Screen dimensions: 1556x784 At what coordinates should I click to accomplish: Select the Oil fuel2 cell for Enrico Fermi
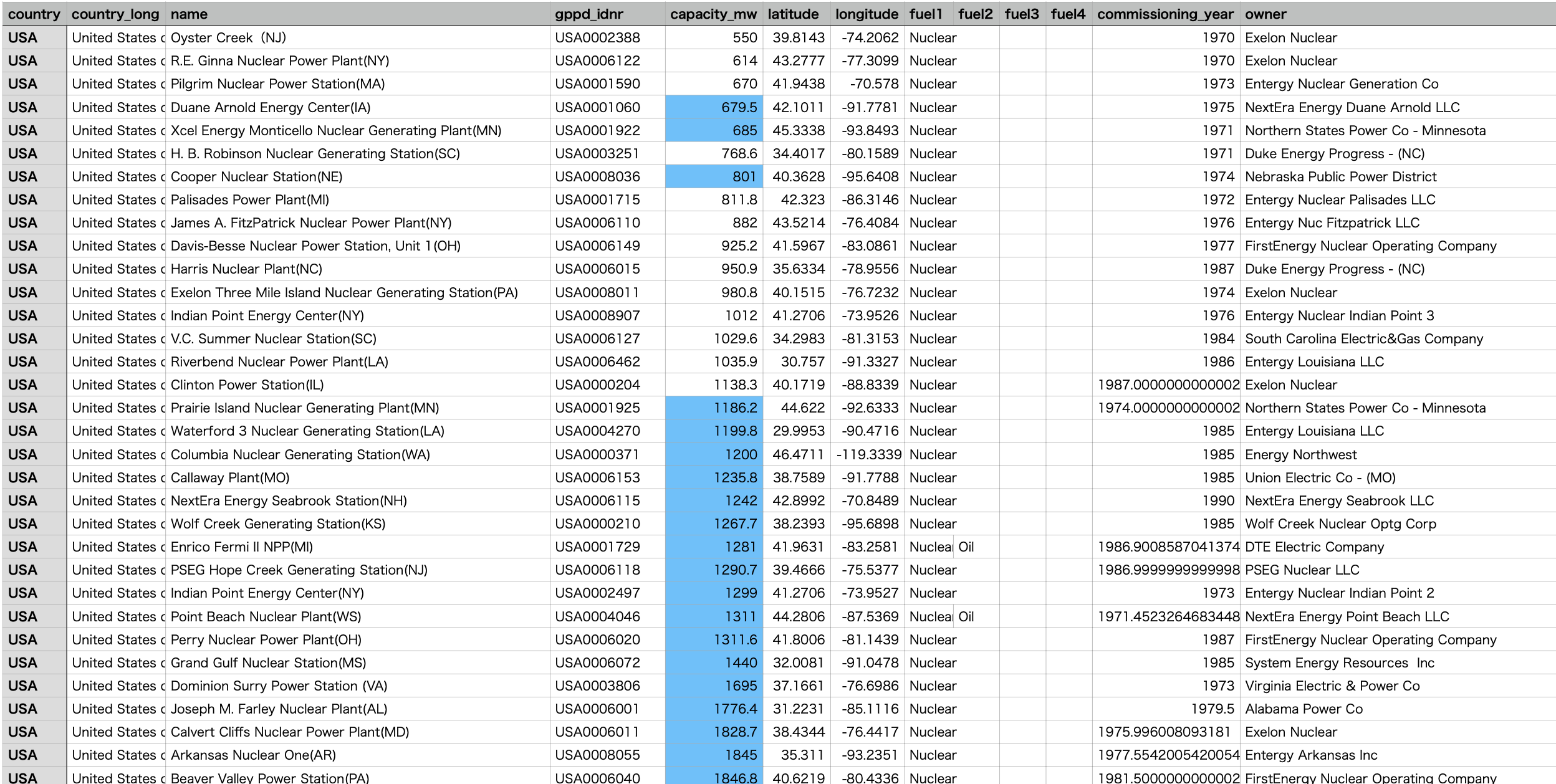[966, 547]
